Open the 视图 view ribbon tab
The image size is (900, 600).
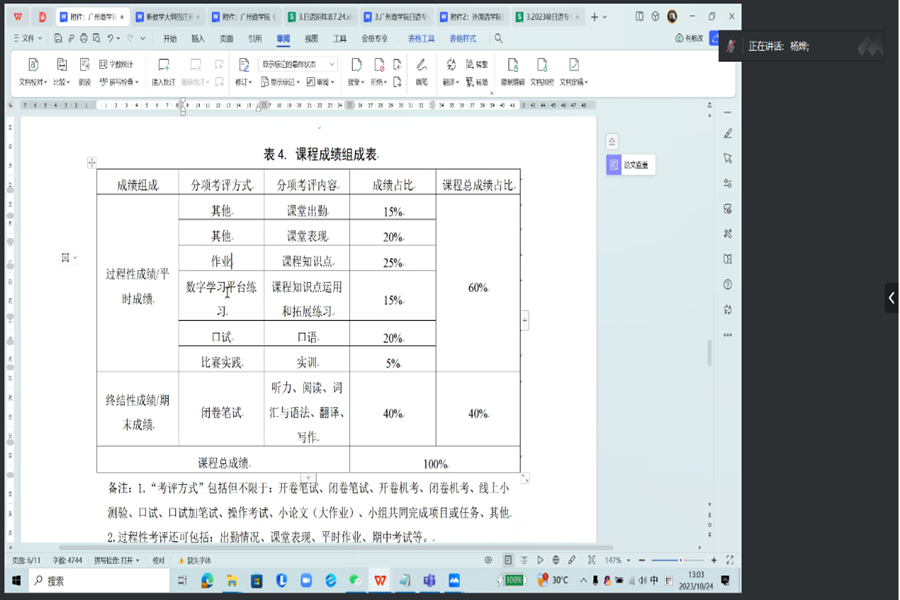[x=311, y=38]
